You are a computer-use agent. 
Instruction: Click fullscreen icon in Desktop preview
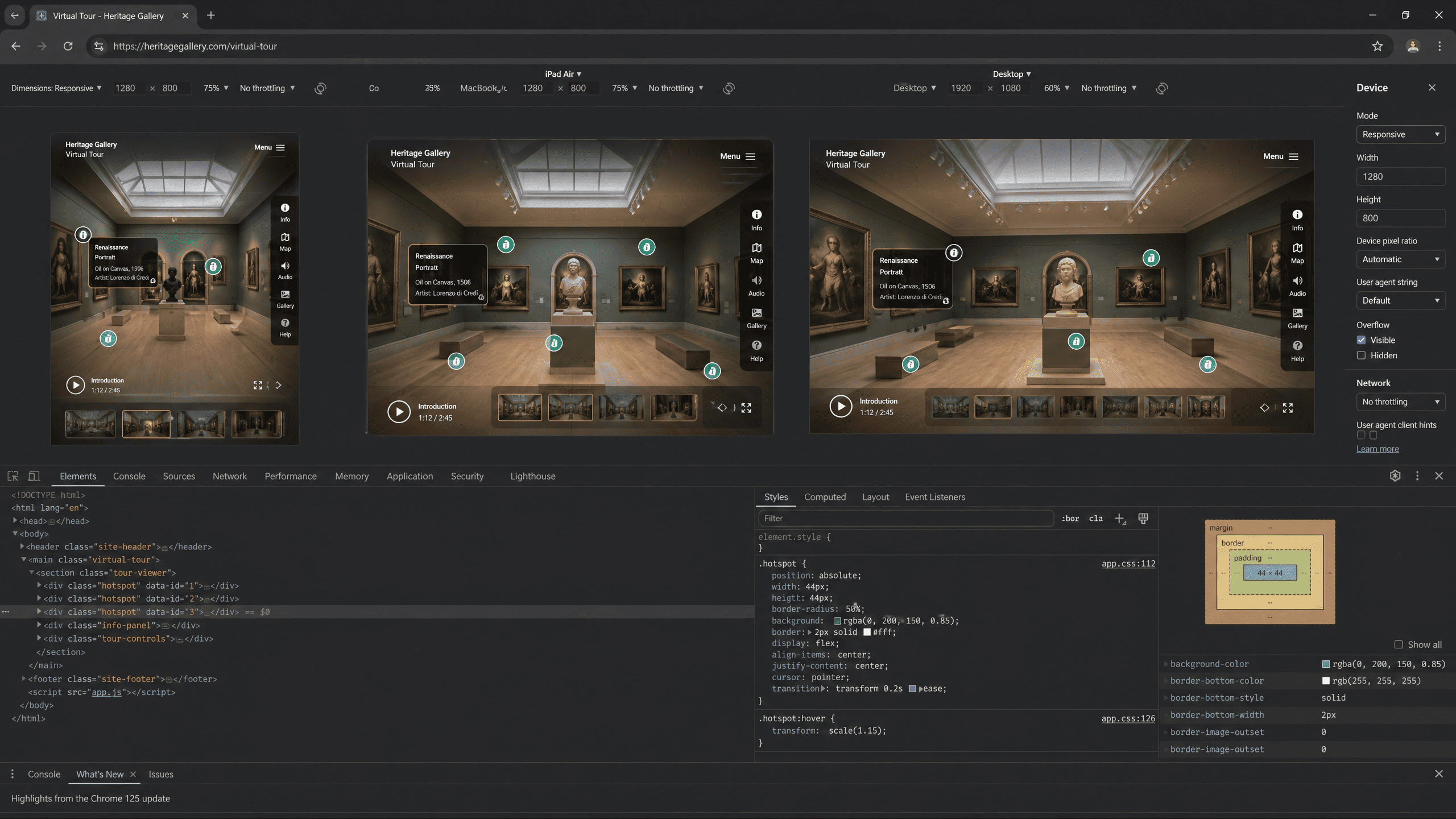[x=1288, y=408]
